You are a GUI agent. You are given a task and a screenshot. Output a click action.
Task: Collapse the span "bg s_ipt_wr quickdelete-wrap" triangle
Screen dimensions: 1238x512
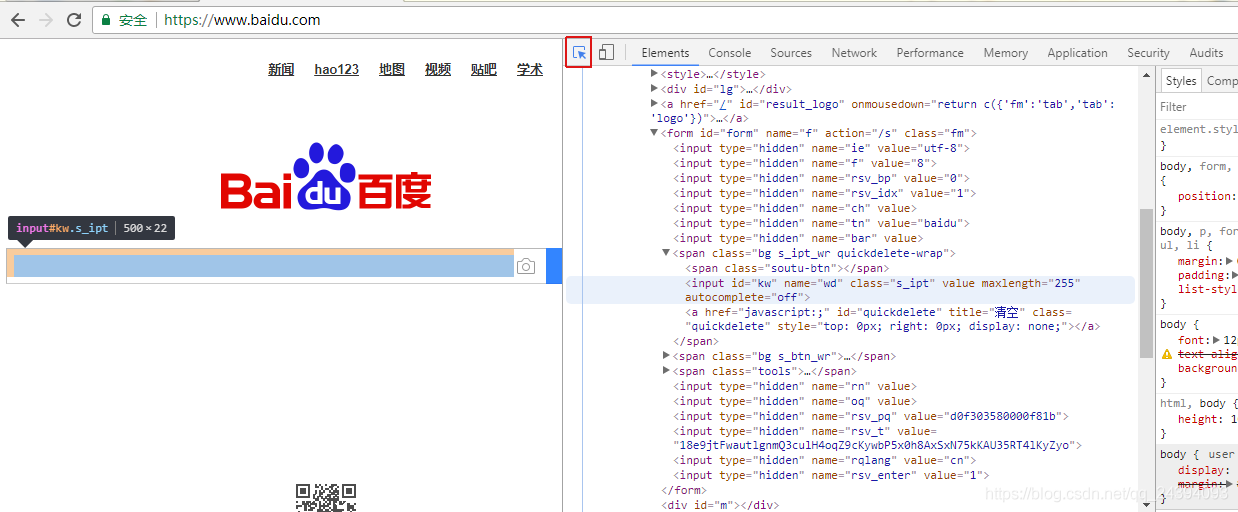pyautogui.click(x=667, y=253)
